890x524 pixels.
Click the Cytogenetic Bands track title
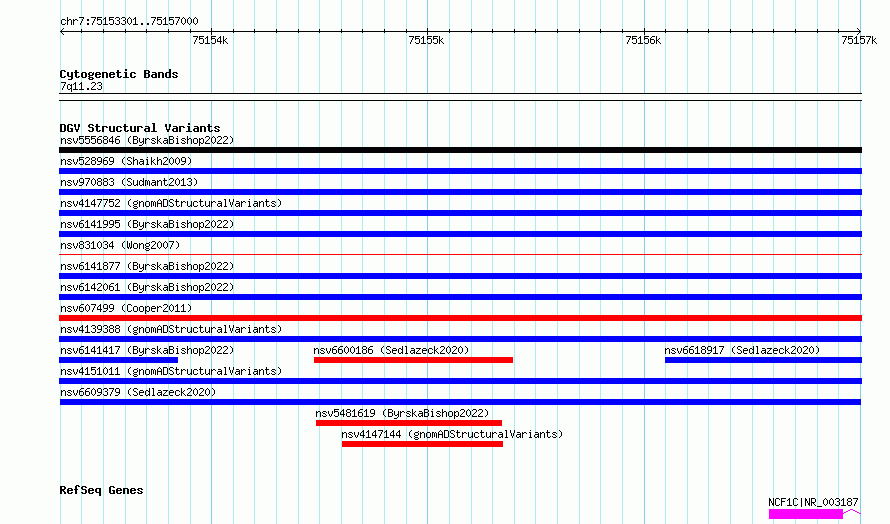point(119,74)
